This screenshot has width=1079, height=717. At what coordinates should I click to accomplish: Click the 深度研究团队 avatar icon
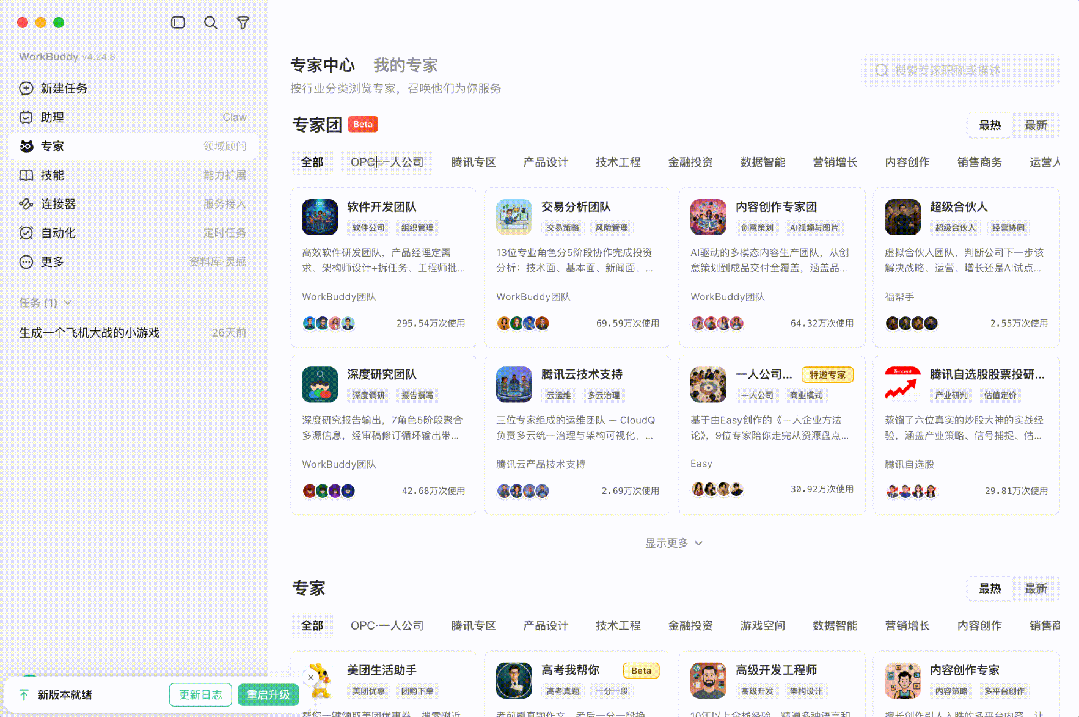320,384
